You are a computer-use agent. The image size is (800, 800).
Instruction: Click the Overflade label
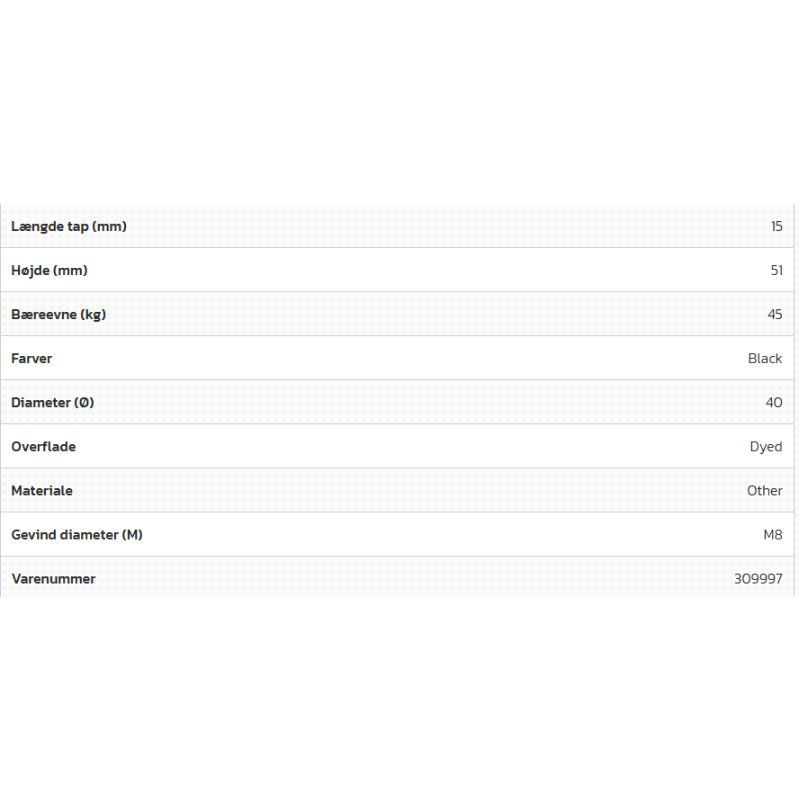(x=43, y=446)
